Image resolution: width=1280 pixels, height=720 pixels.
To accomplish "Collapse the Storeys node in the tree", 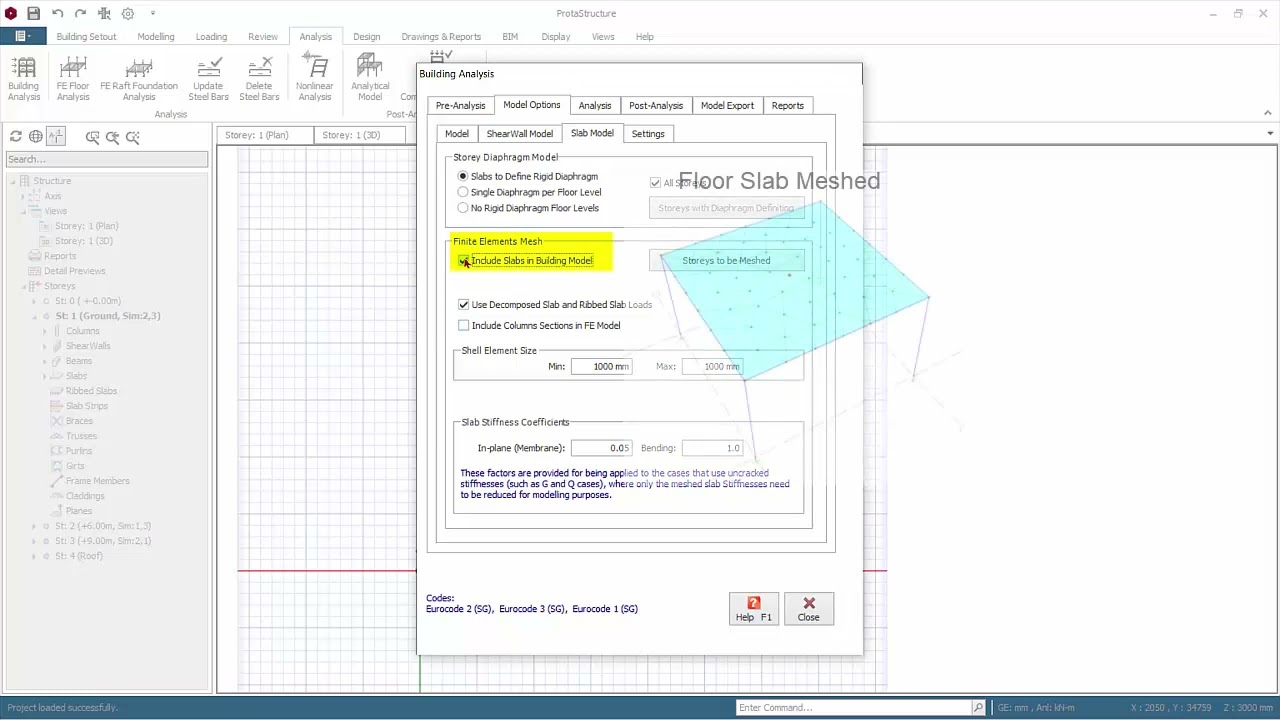I will pos(23,286).
